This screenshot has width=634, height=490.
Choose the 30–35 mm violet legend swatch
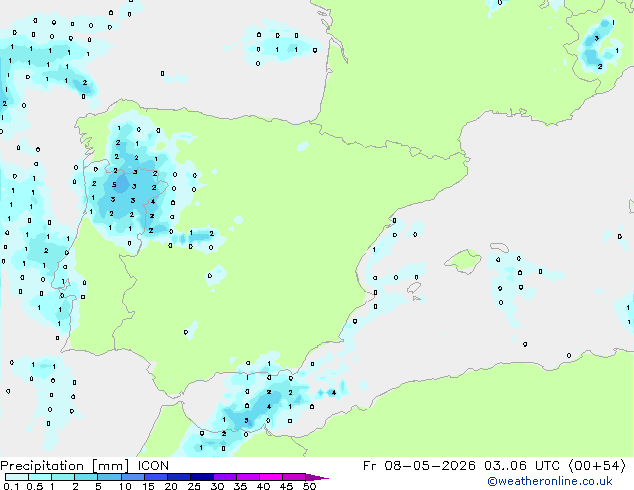point(225,477)
